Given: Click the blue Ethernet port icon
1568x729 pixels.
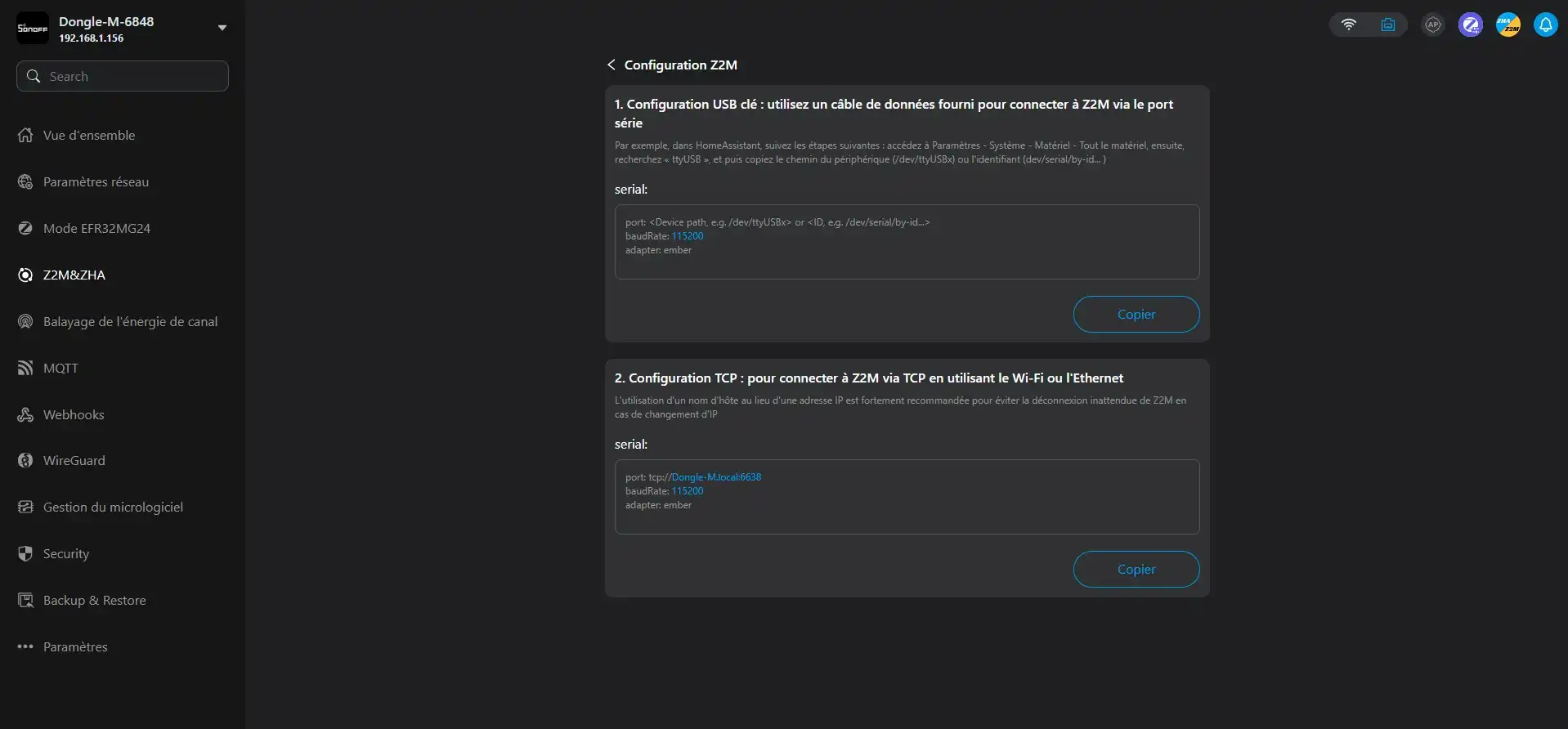Looking at the screenshot, I should 1388,25.
